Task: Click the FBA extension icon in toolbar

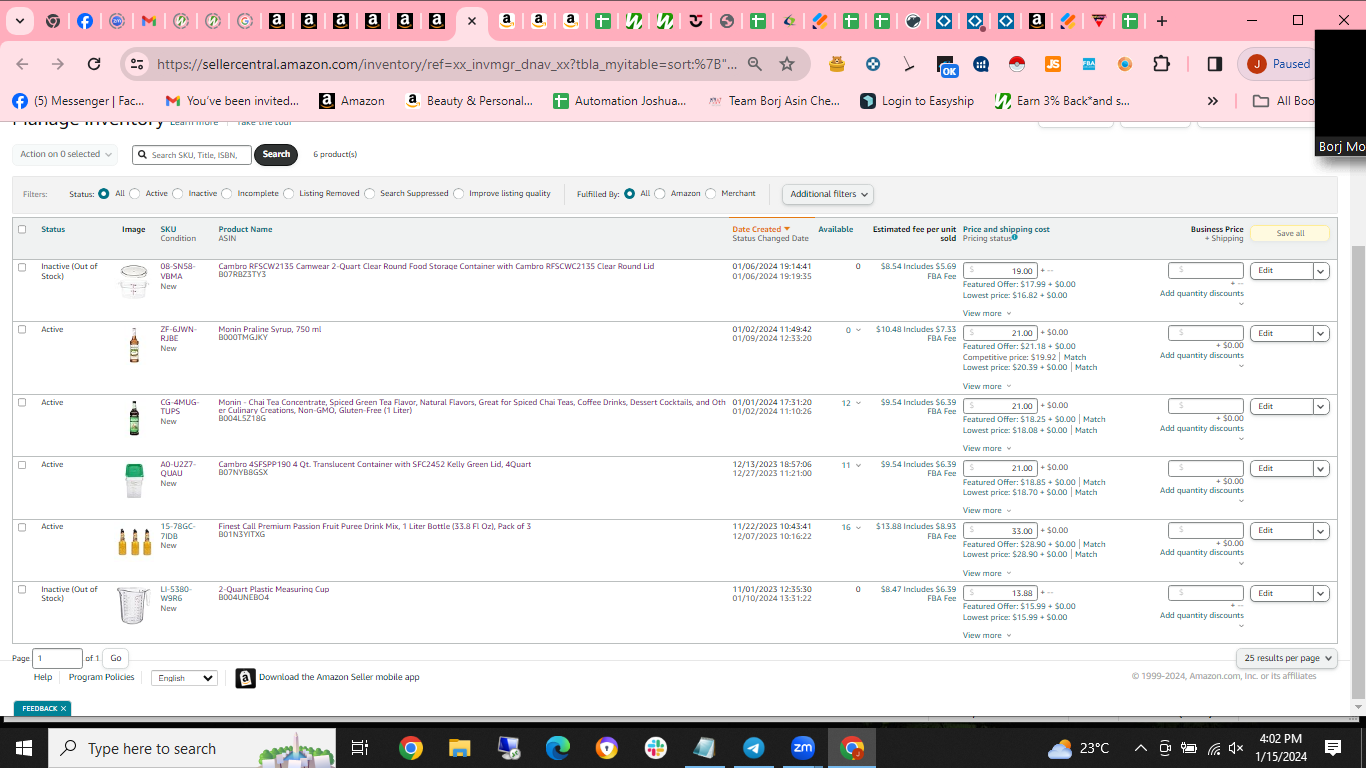Action: [1089, 64]
